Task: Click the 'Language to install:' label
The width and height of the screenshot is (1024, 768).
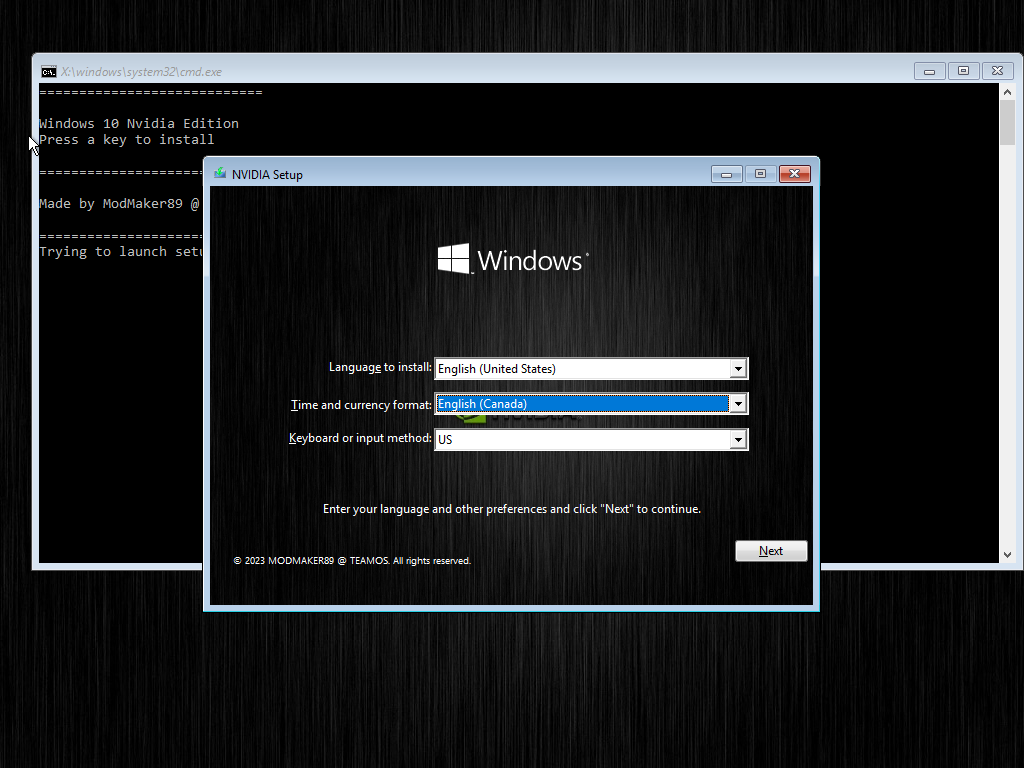Action: coord(380,367)
